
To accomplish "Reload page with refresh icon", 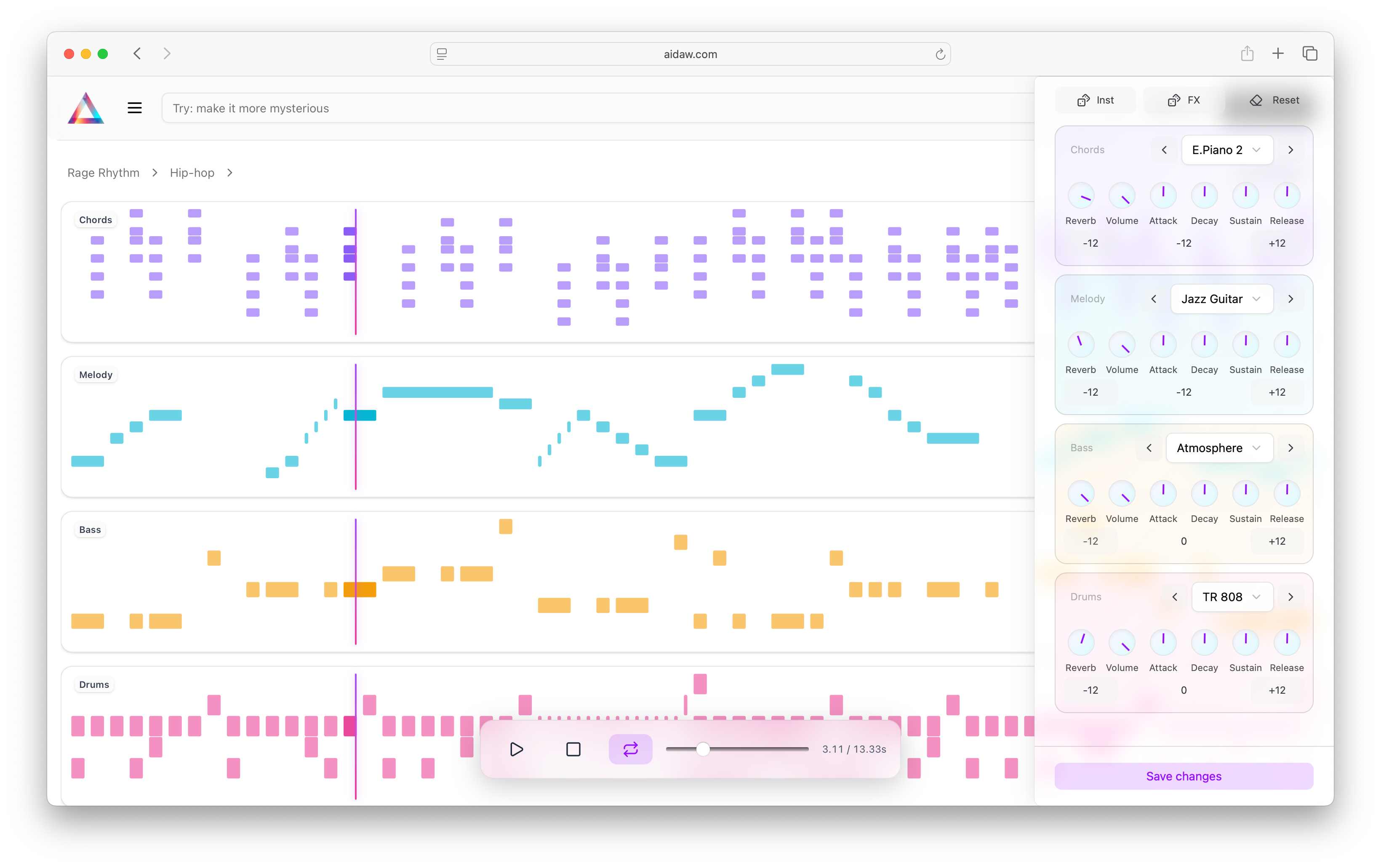I will pyautogui.click(x=940, y=54).
